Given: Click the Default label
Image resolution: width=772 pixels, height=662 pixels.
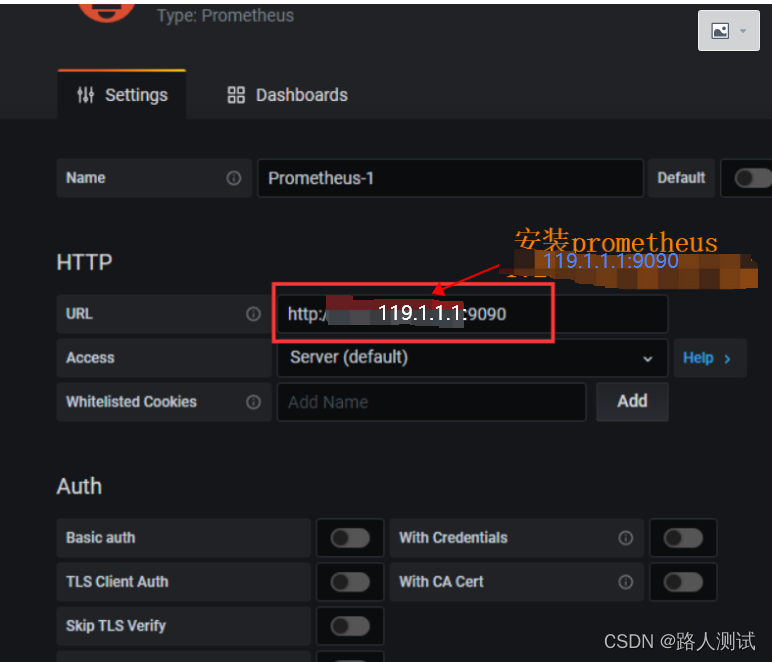Looking at the screenshot, I should [681, 178].
